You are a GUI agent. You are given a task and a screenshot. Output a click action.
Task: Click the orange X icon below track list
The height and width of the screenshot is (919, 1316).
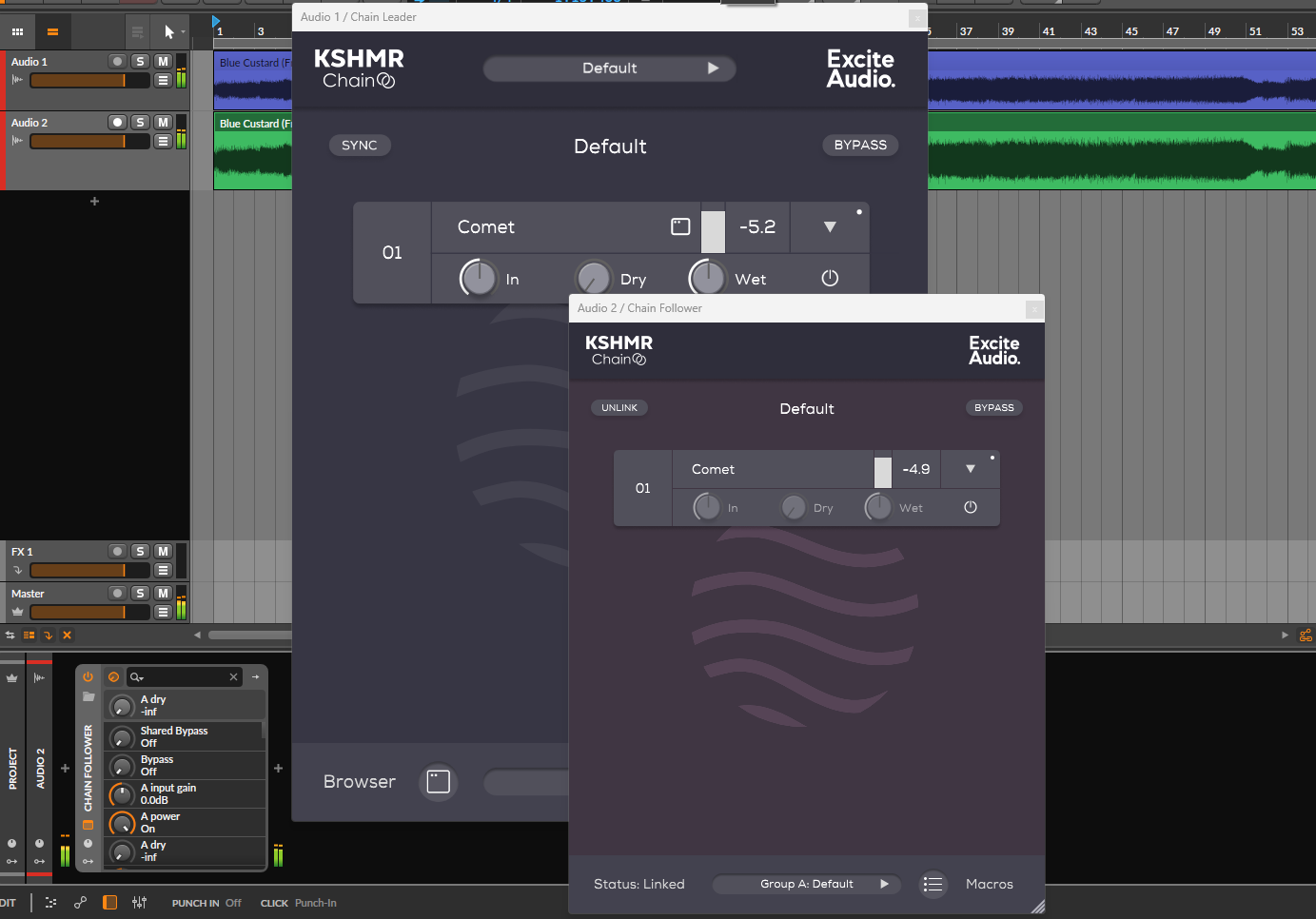(x=67, y=635)
